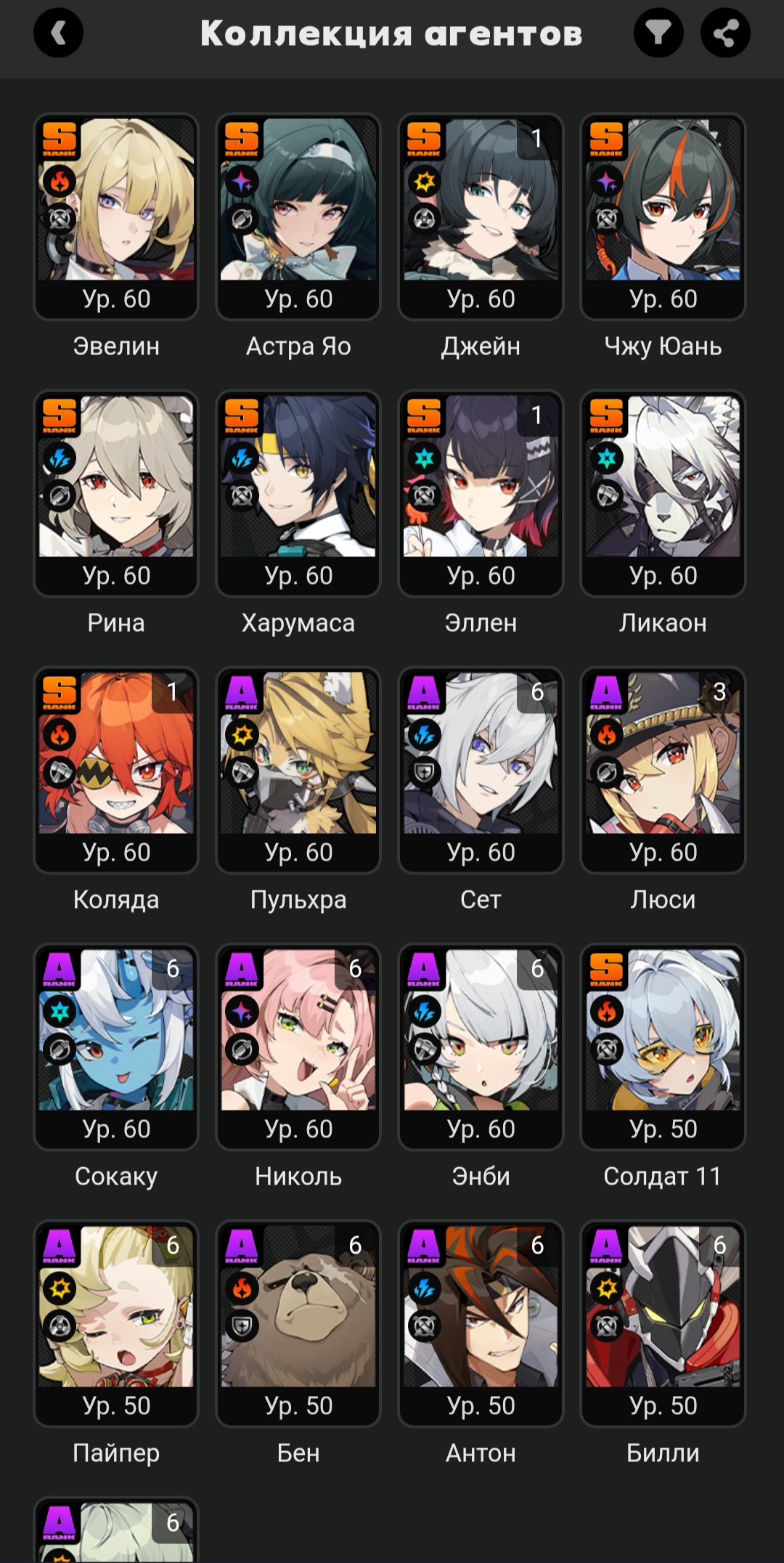Go back using the arrow icon

click(x=58, y=33)
